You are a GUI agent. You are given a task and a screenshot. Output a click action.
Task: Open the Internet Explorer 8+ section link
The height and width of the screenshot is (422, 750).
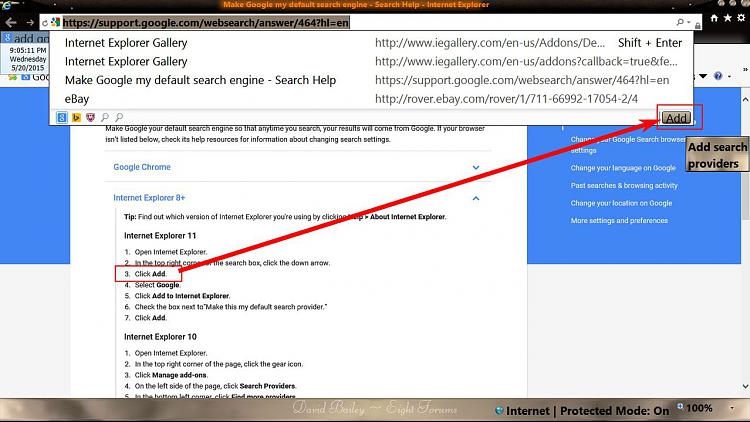149,198
